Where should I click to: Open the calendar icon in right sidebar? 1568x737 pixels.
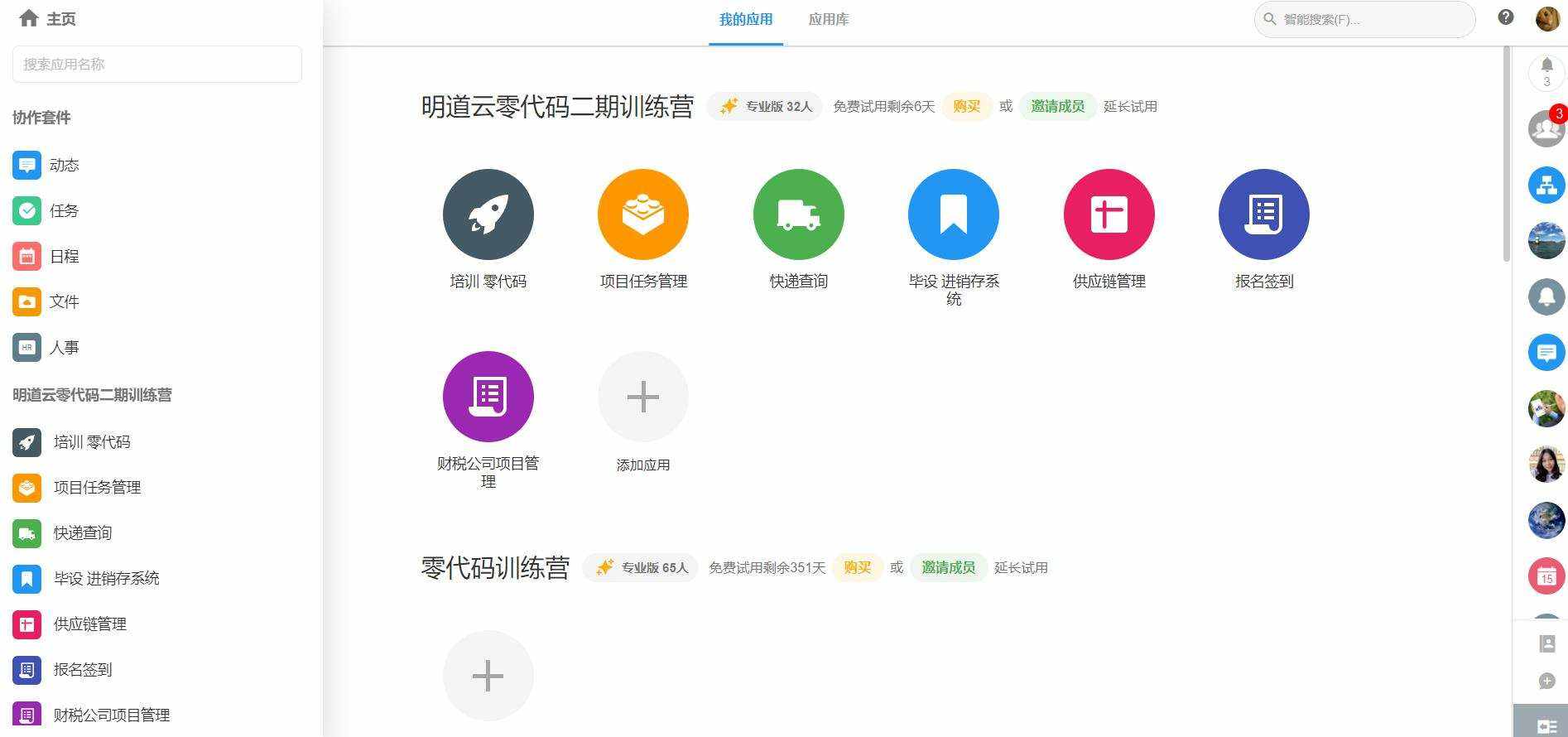[x=1546, y=576]
